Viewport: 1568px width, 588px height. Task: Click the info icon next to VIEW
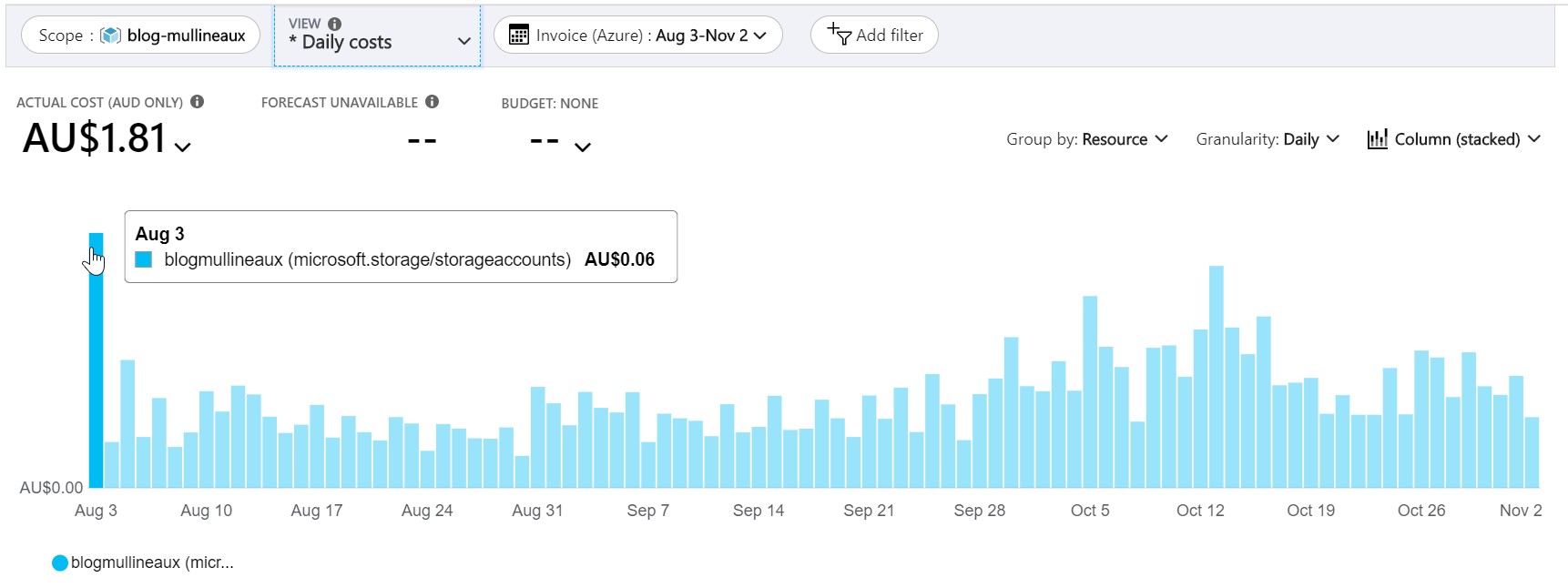click(x=334, y=24)
